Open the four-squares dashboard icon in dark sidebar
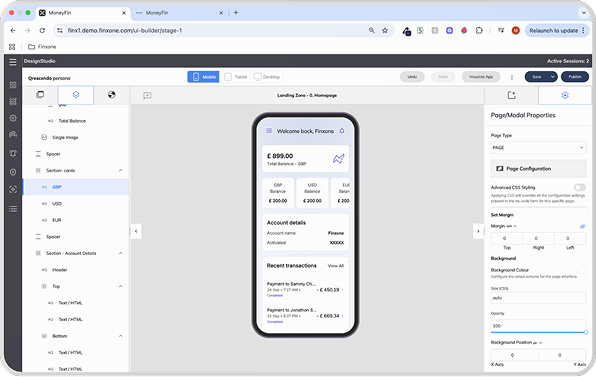Viewport: 596px width, 377px height. [13, 85]
